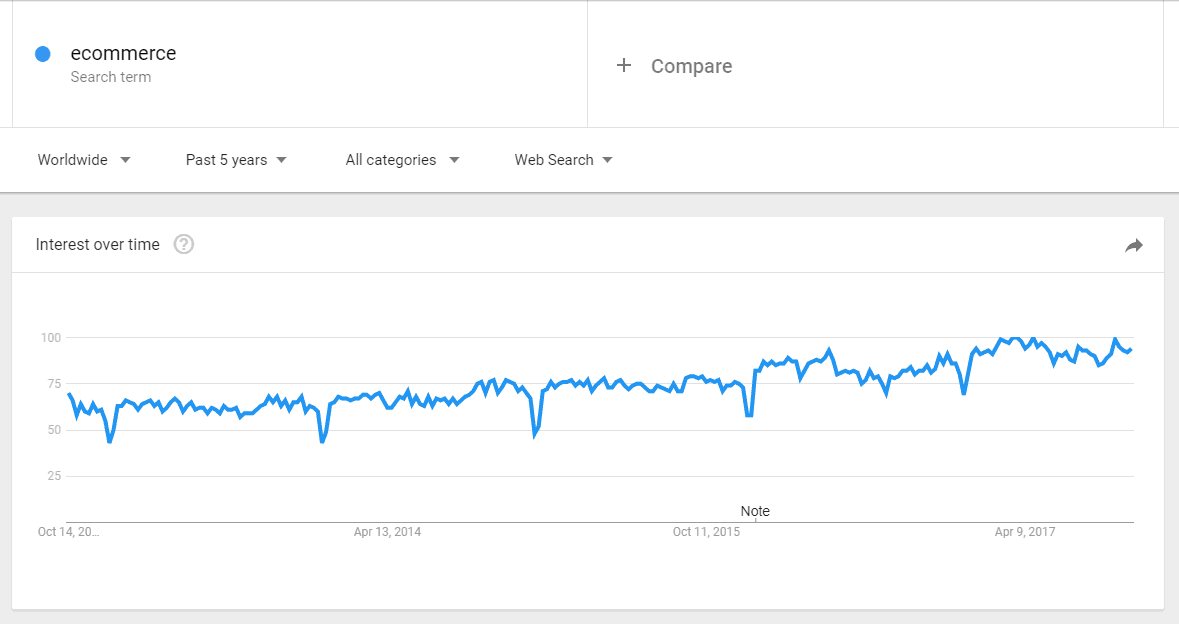Click the plus icon beside Compare
This screenshot has height=624, width=1179.
point(623,65)
